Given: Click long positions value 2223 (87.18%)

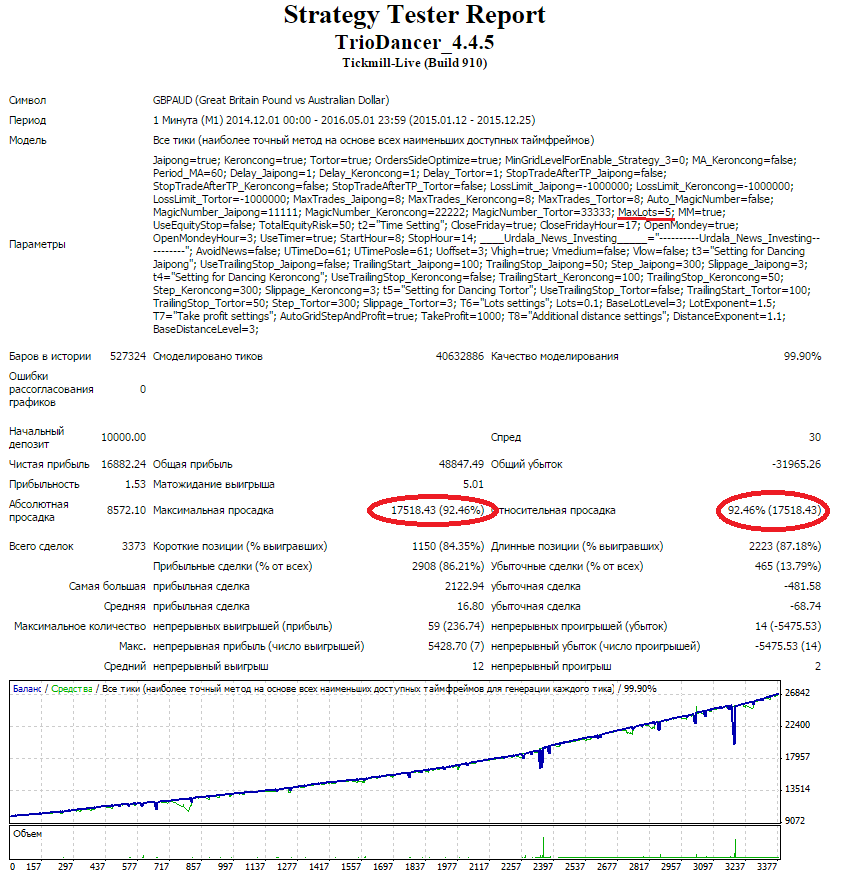Looking at the screenshot, I should 785,546.
